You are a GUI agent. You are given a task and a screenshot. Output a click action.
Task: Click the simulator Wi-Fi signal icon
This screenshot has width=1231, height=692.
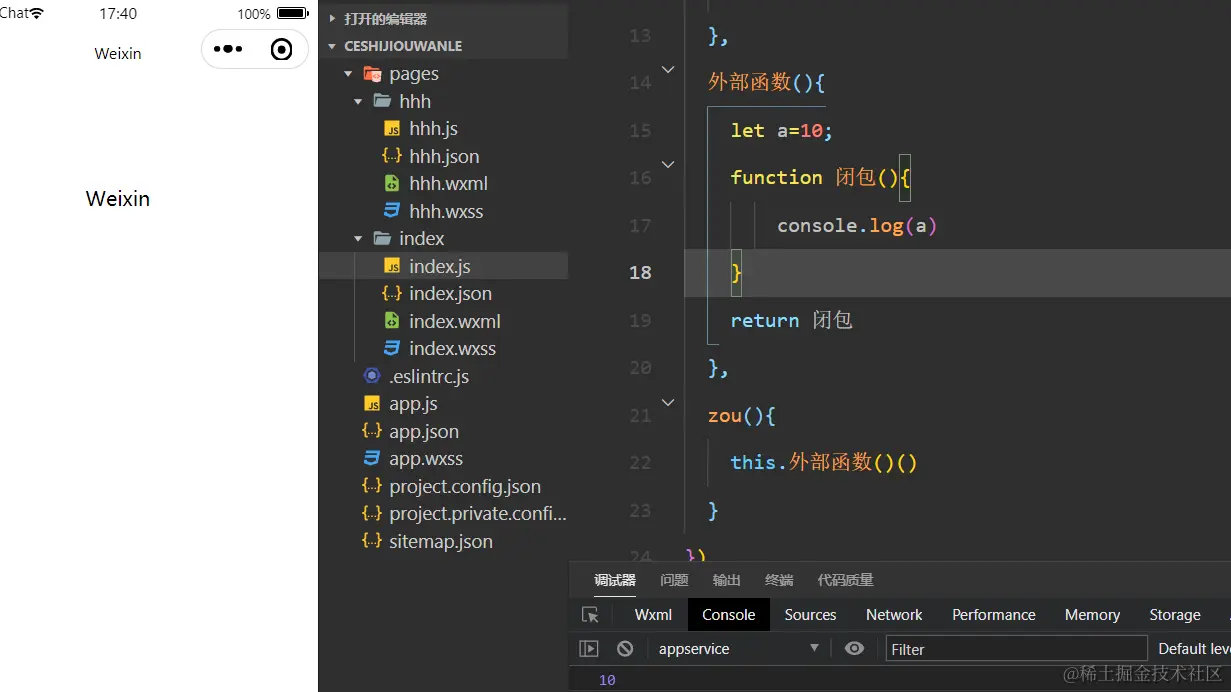tap(37, 13)
